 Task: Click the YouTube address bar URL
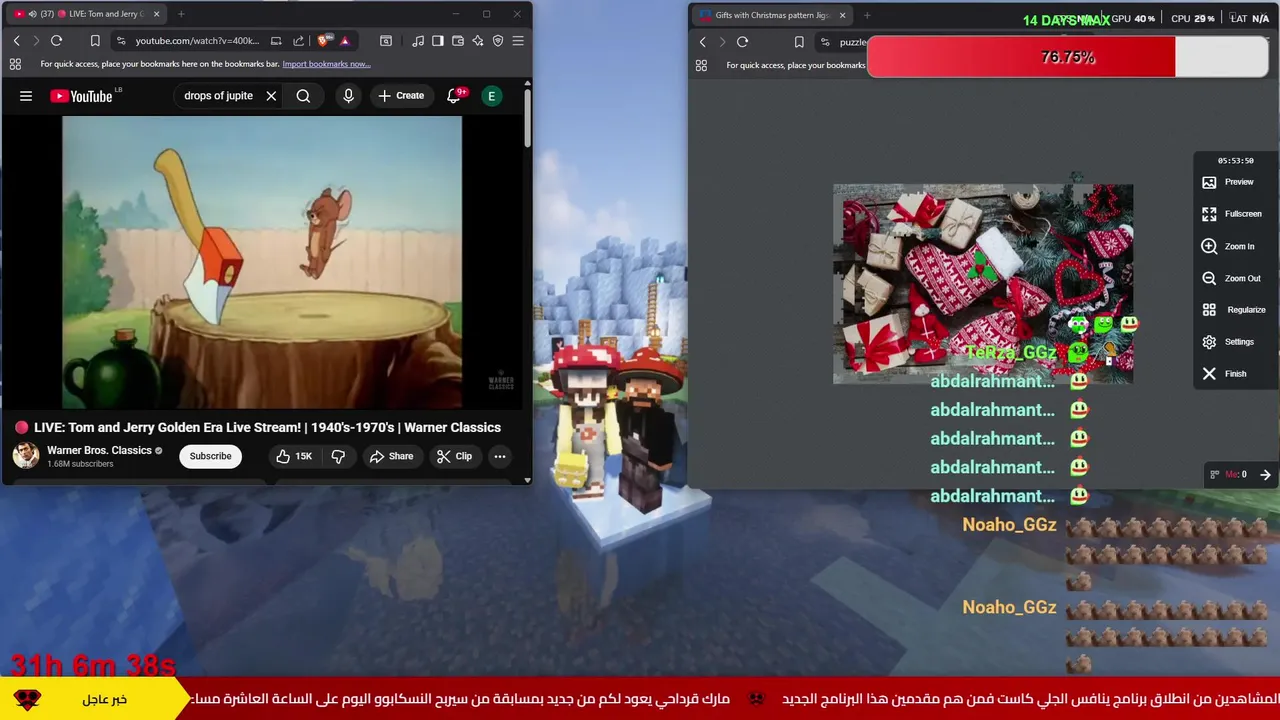pyautogui.click(x=197, y=41)
